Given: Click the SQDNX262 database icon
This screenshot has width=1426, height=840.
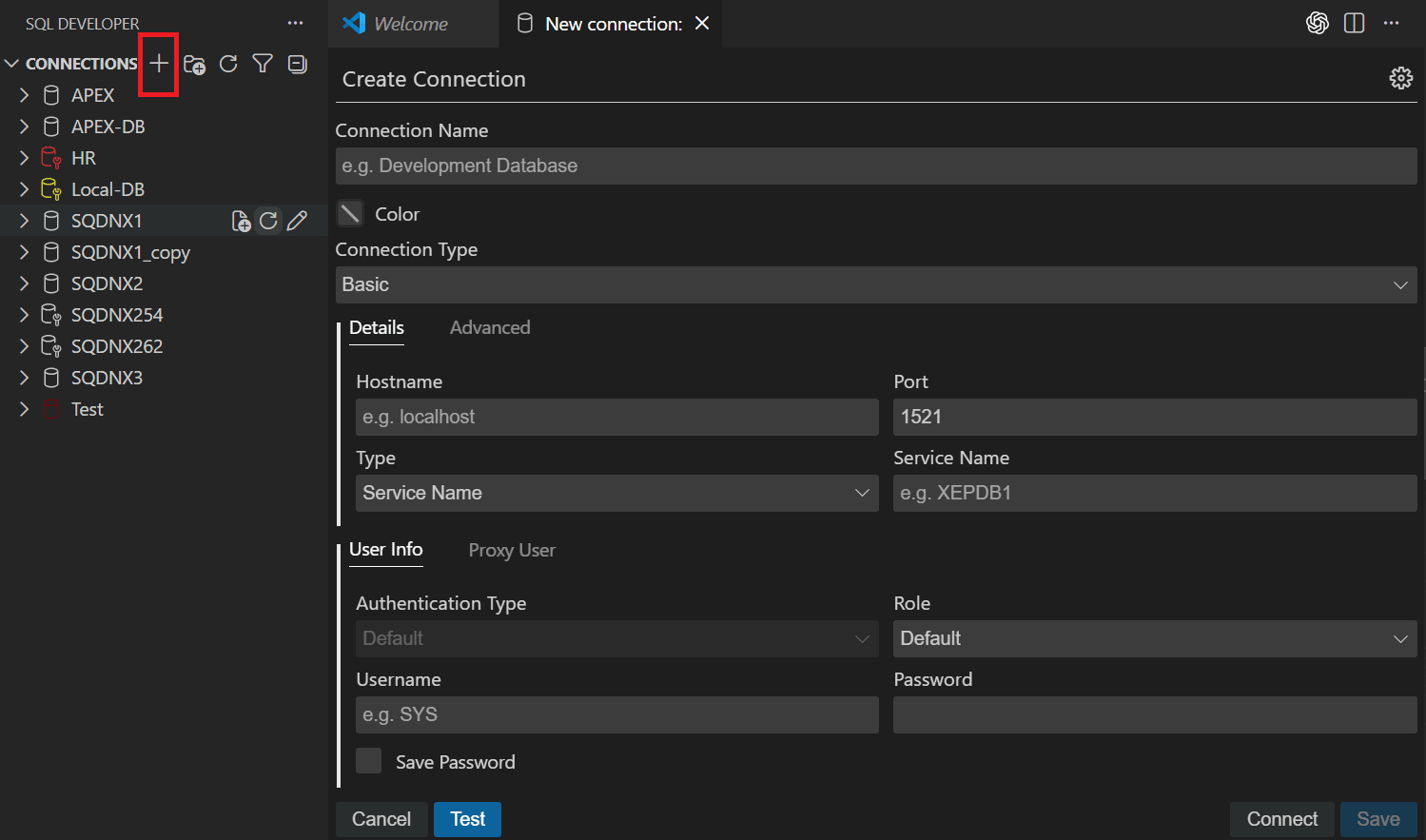Looking at the screenshot, I should point(51,346).
